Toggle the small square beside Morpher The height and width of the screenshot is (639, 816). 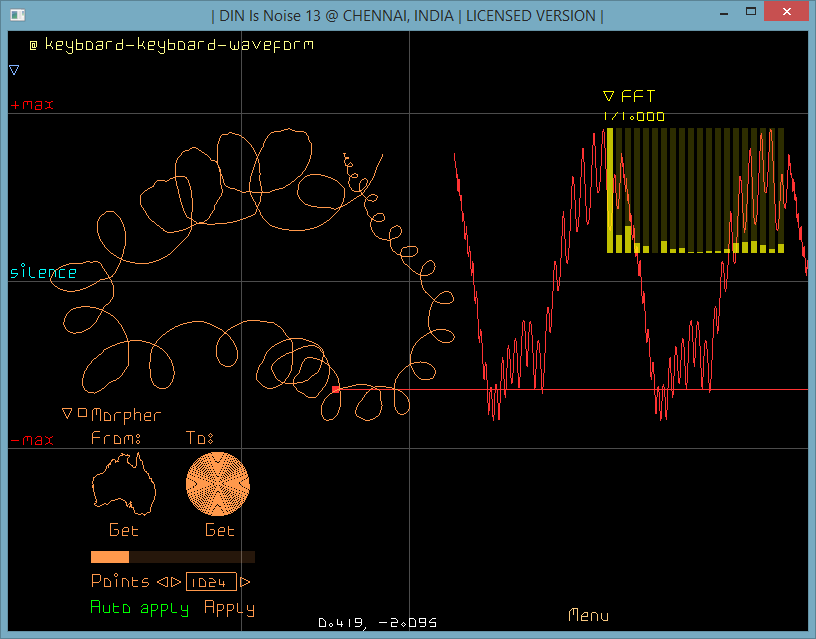82,412
